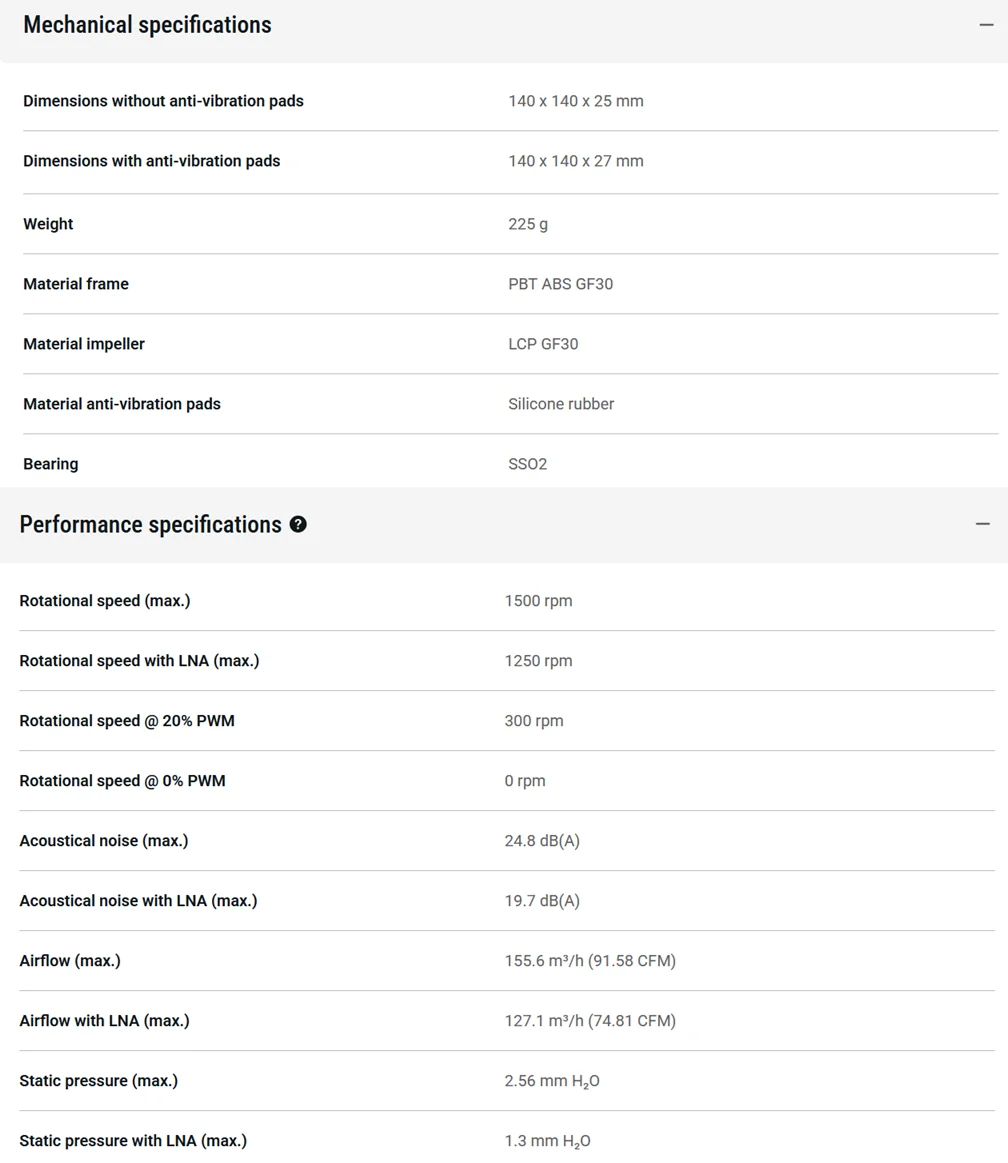Select the Dimensions without anti-vibration pads label
Image resolution: width=1008 pixels, height=1163 pixels.
pos(163,101)
